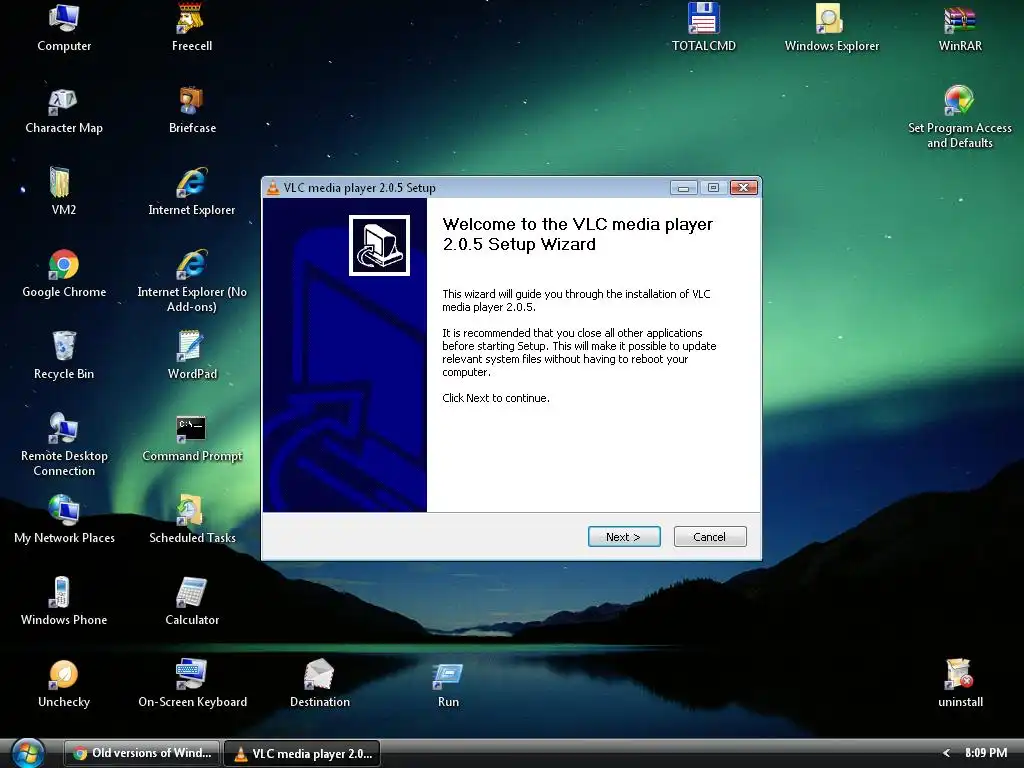
Task: Click the installer graphic in the setup wizard
Action: click(379, 246)
